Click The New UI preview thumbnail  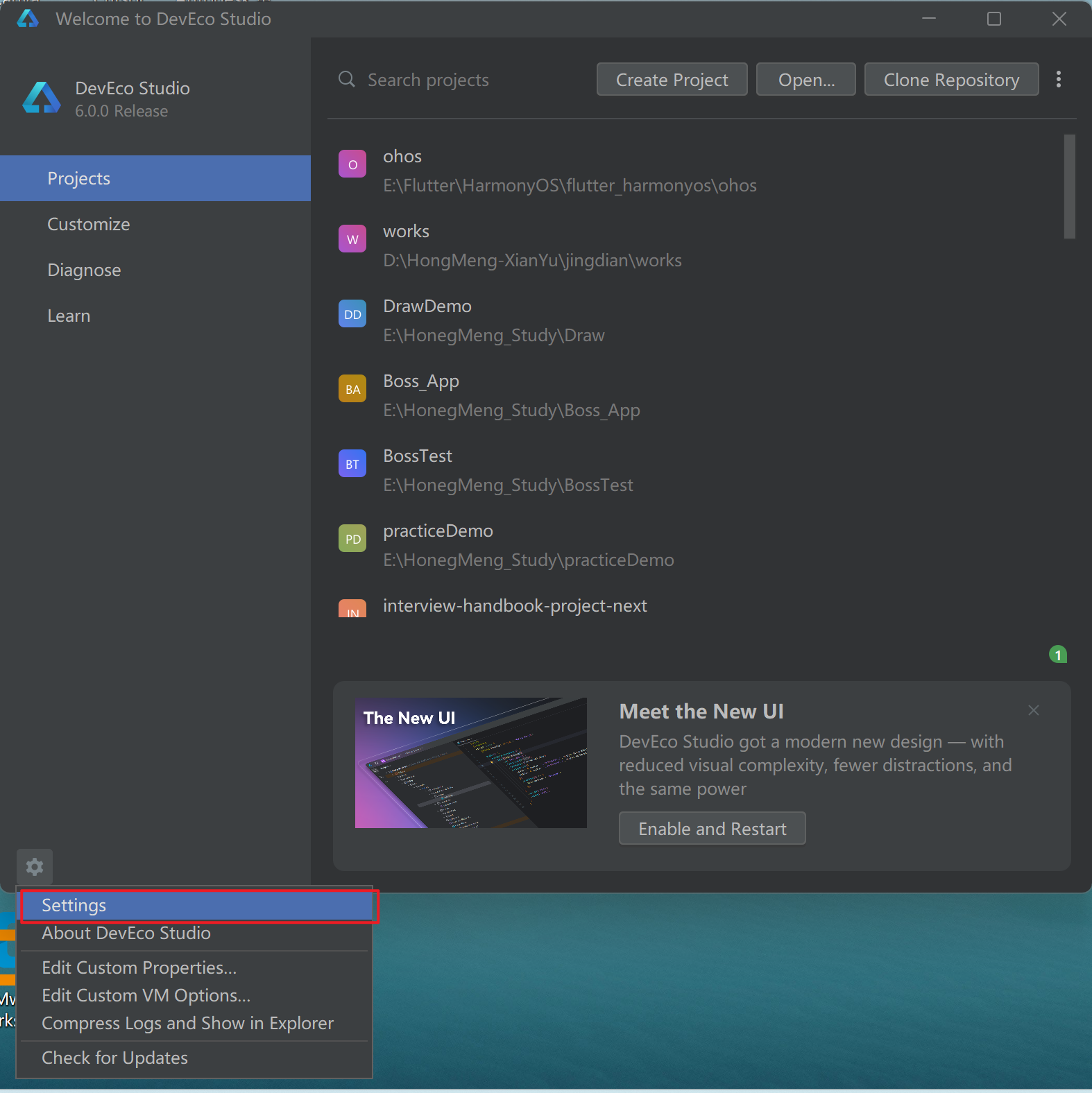pos(471,763)
